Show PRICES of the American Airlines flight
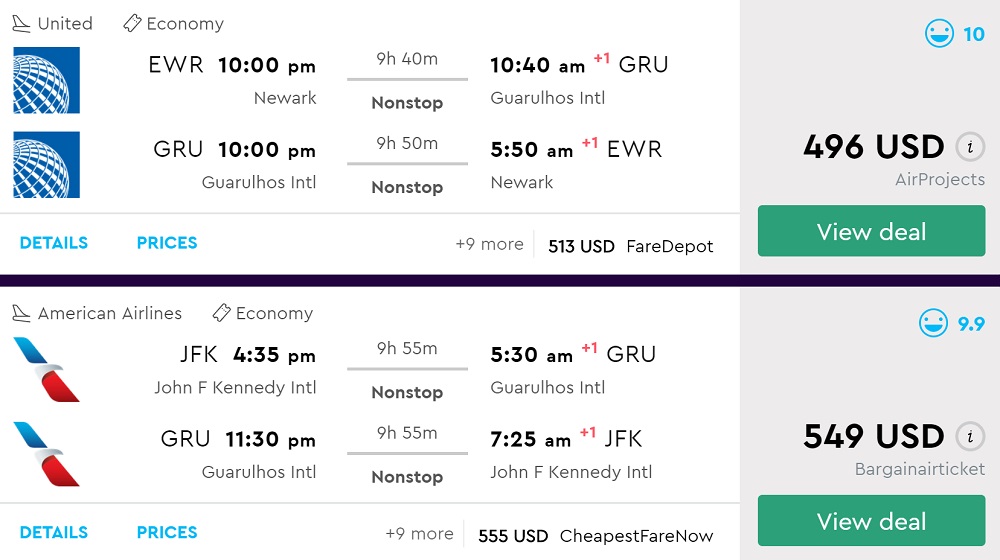 (167, 533)
